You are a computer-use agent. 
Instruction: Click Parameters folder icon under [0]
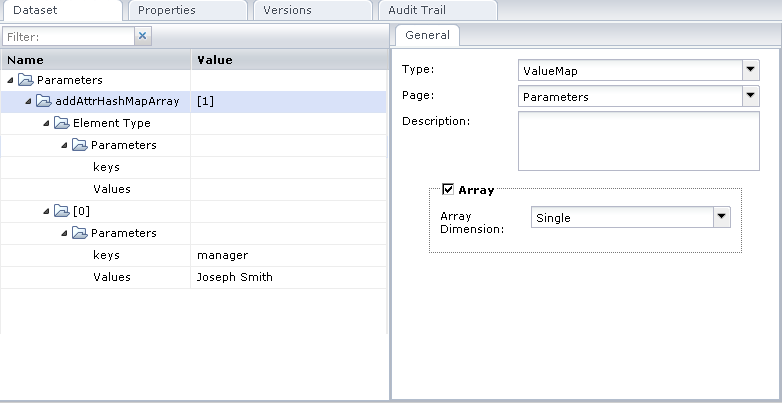tap(80, 233)
